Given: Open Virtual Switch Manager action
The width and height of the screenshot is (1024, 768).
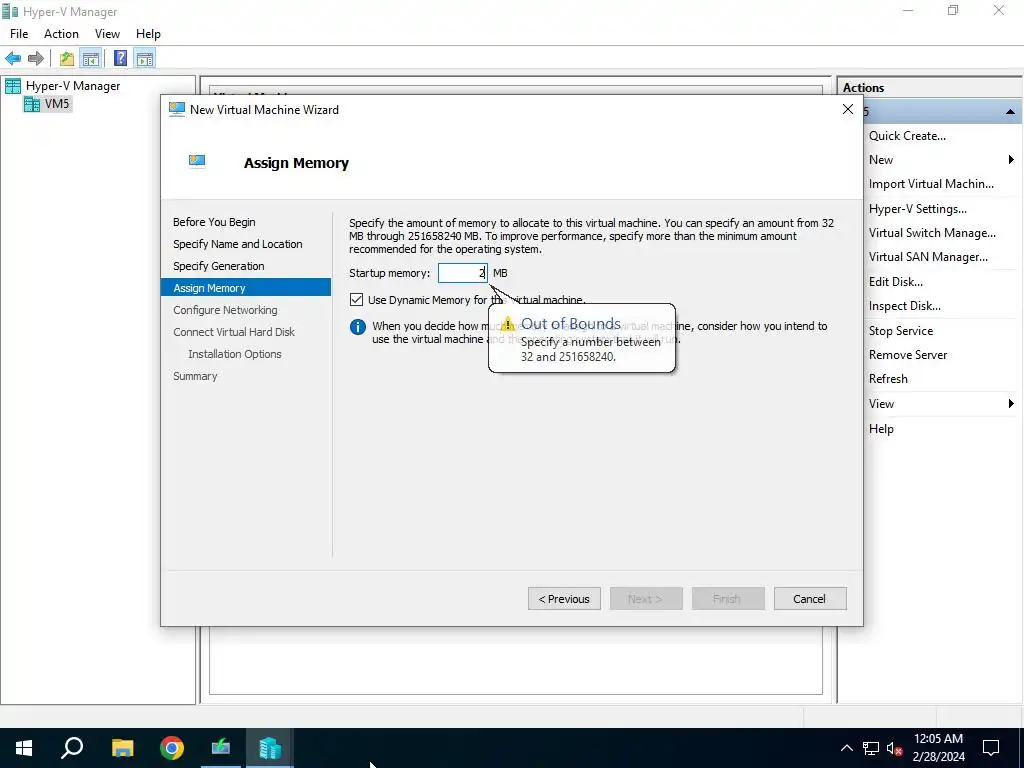Looking at the screenshot, I should (932, 233).
